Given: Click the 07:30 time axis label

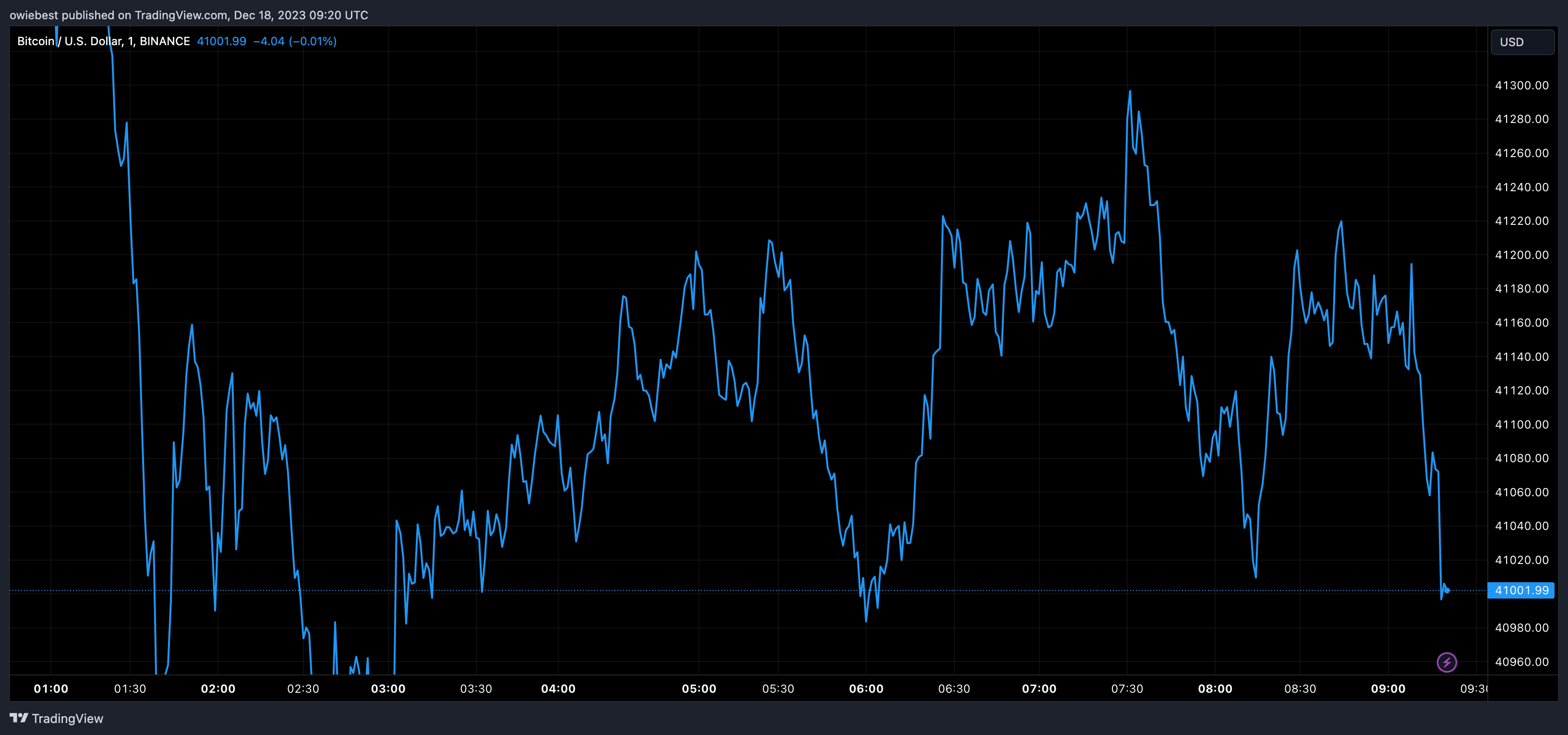Looking at the screenshot, I should coord(1127,689).
